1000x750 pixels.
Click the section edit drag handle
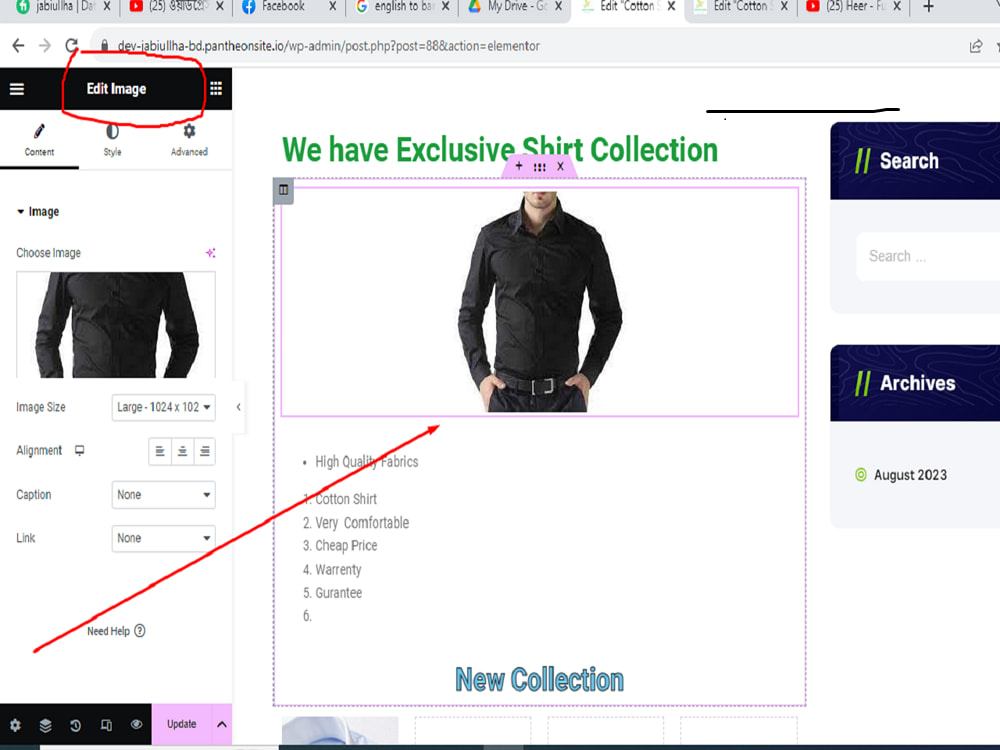(x=540, y=166)
